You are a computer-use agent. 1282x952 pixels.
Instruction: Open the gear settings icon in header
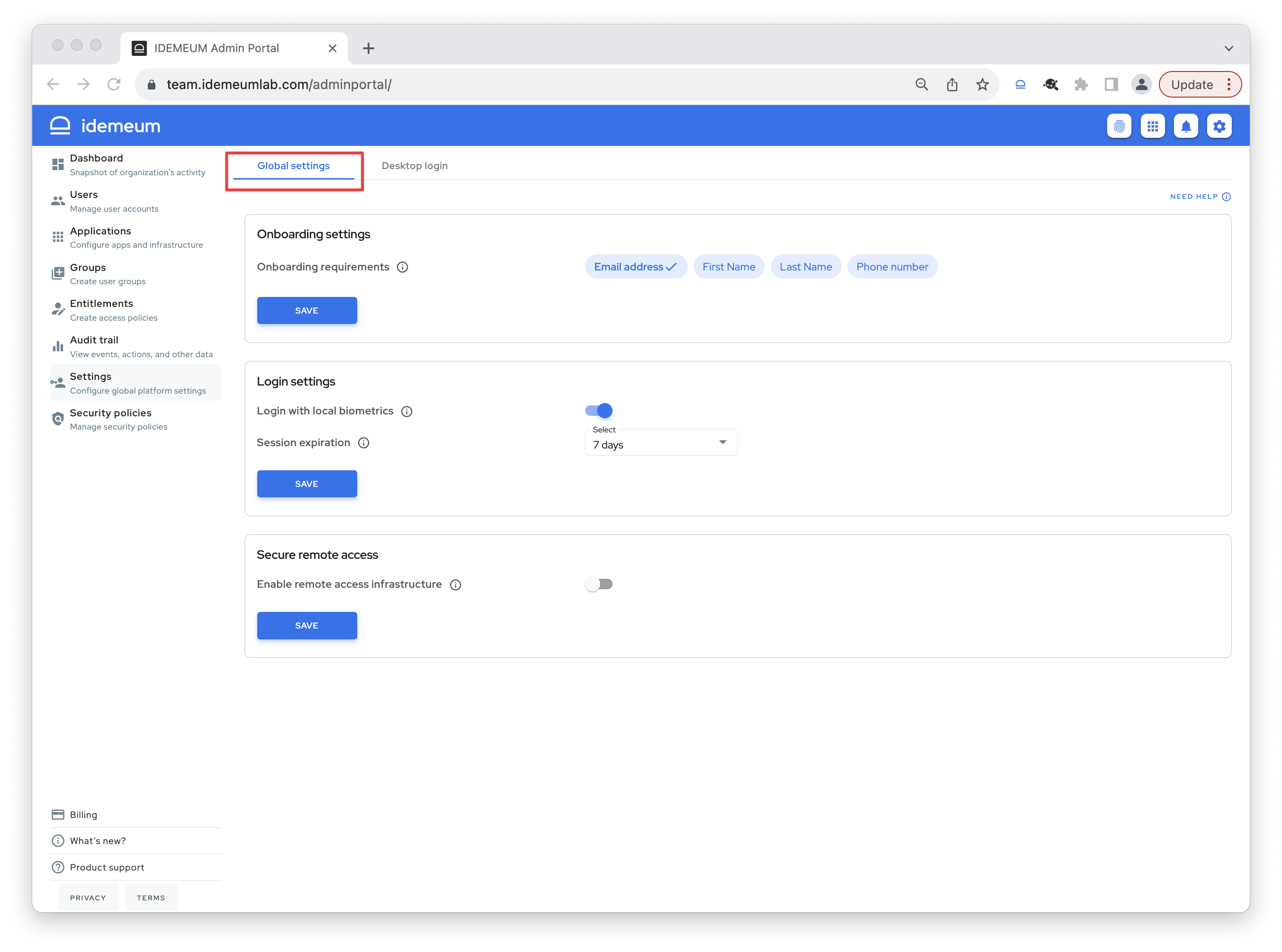click(1219, 126)
